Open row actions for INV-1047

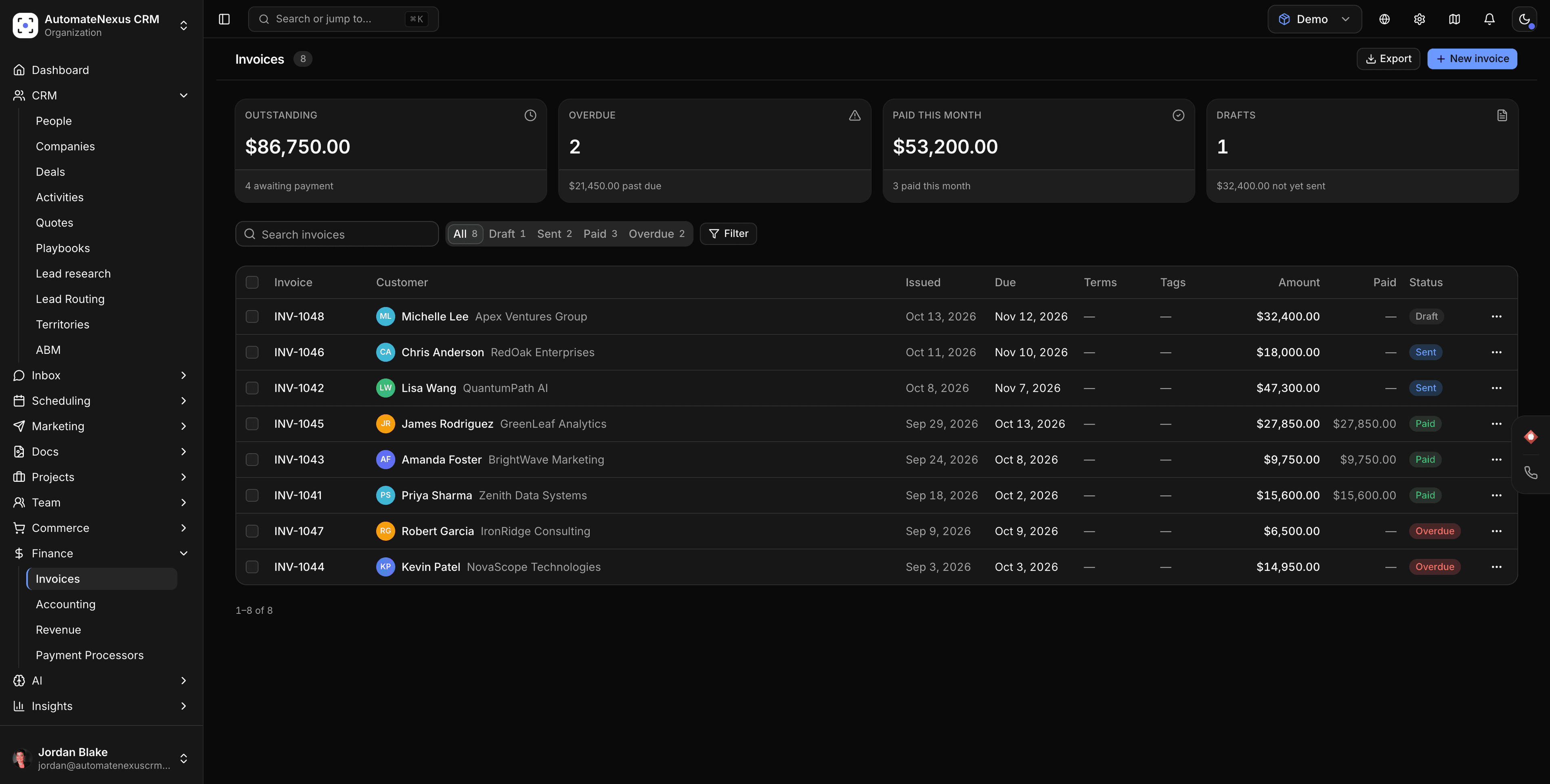(x=1496, y=531)
